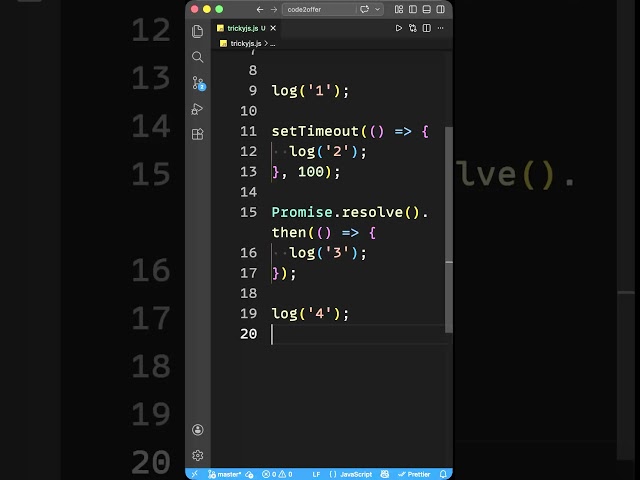Open notifications bell in status bar
The height and width of the screenshot is (480, 640).
443,474
